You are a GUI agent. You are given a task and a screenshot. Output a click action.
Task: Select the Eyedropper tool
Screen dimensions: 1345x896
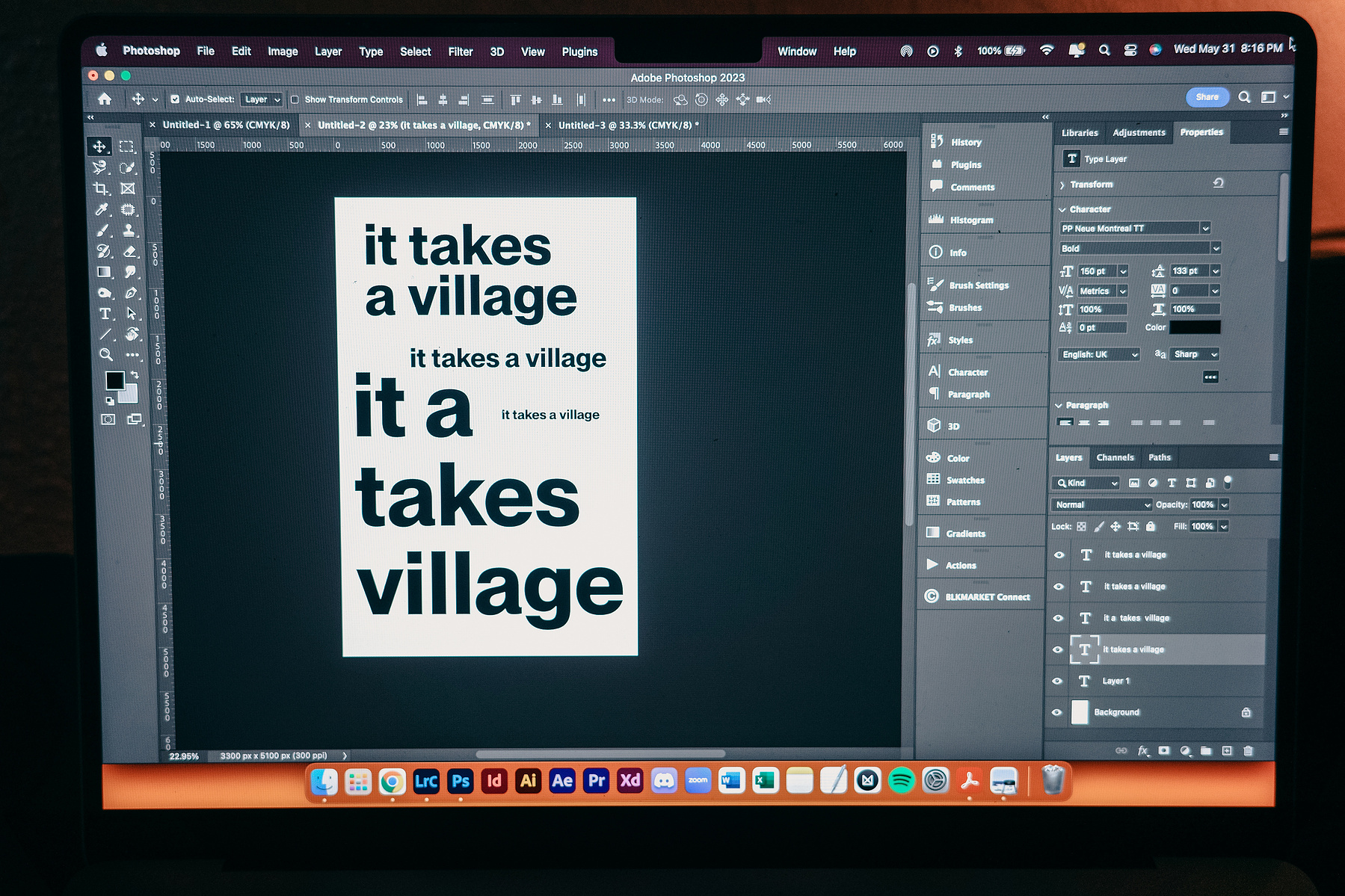[x=102, y=209]
